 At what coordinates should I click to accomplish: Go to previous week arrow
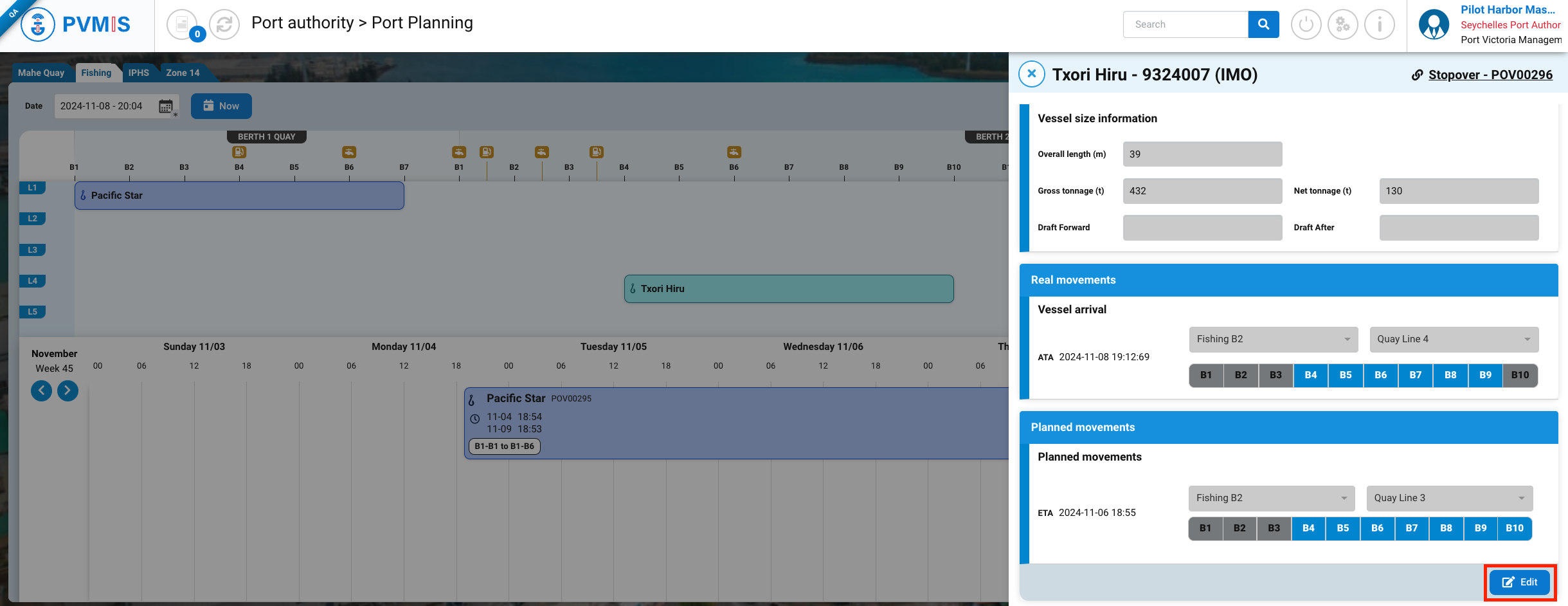42,390
